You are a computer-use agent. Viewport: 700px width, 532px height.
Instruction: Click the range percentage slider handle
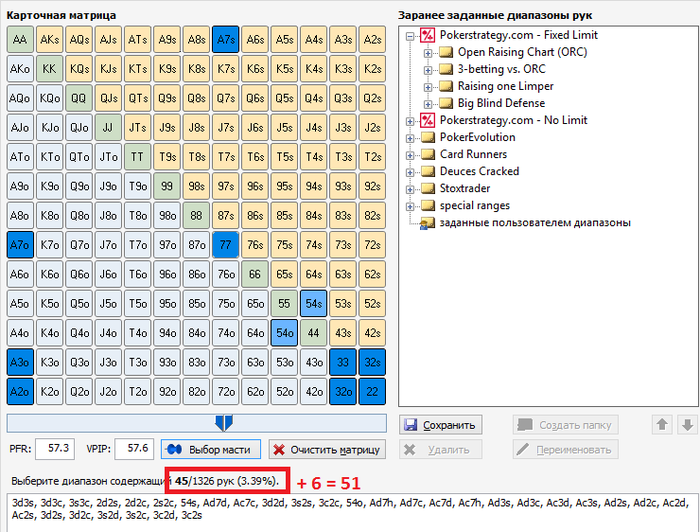tap(224, 423)
